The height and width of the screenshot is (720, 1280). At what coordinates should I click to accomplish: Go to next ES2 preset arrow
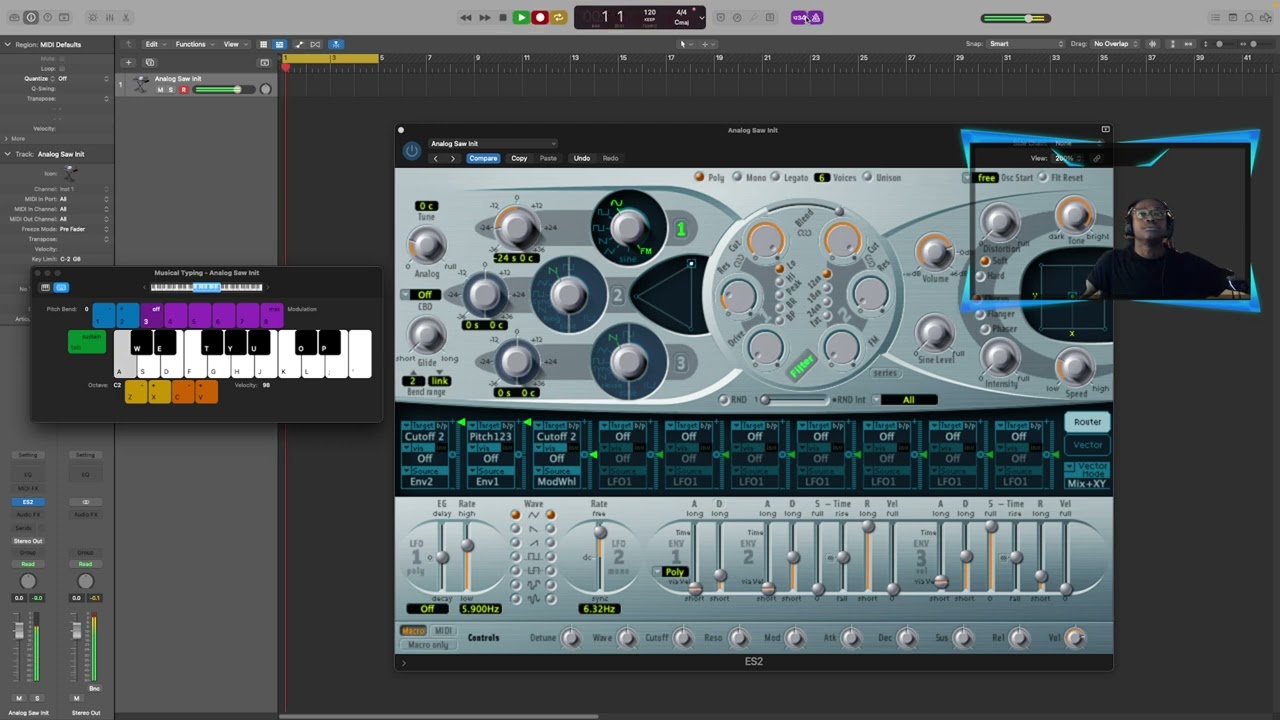452,158
